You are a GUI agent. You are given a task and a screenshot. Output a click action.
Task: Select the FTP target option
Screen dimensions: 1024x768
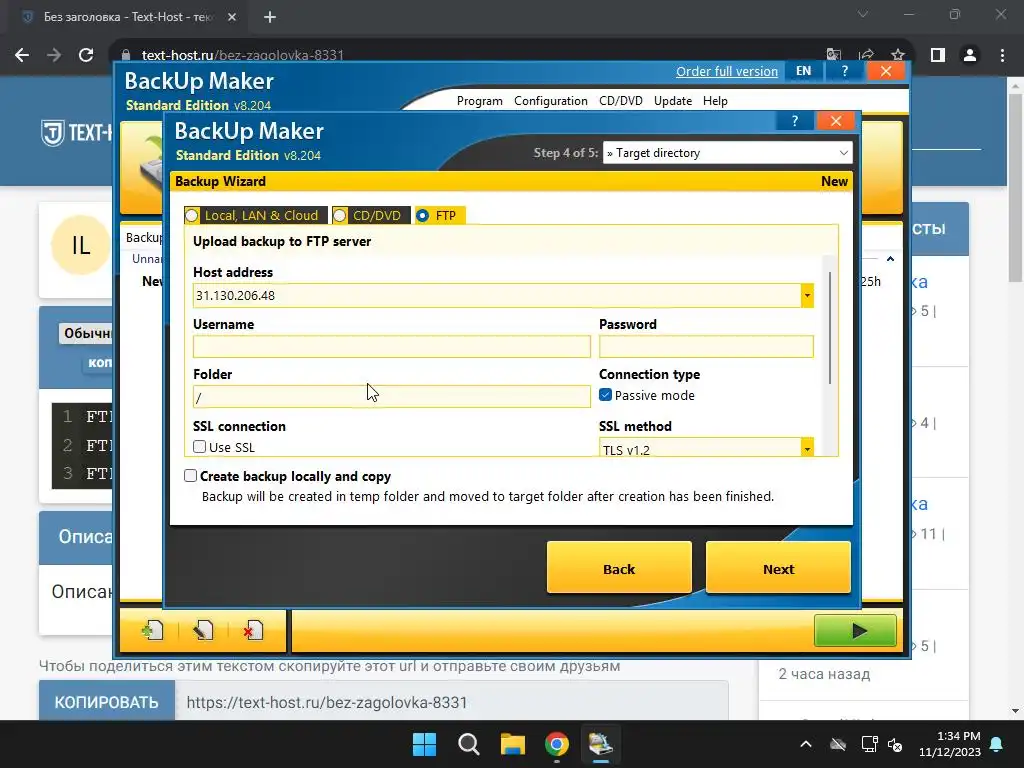(x=439, y=216)
